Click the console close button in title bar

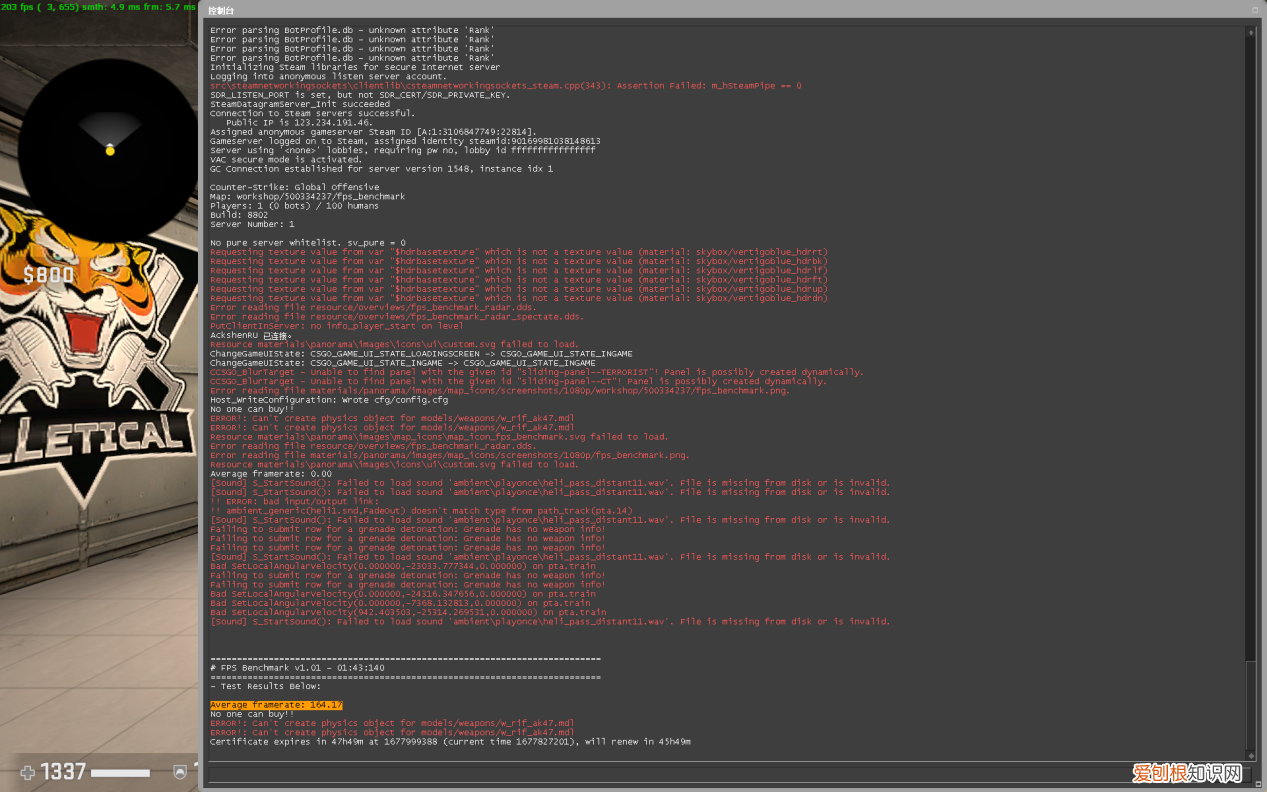(1255, 10)
